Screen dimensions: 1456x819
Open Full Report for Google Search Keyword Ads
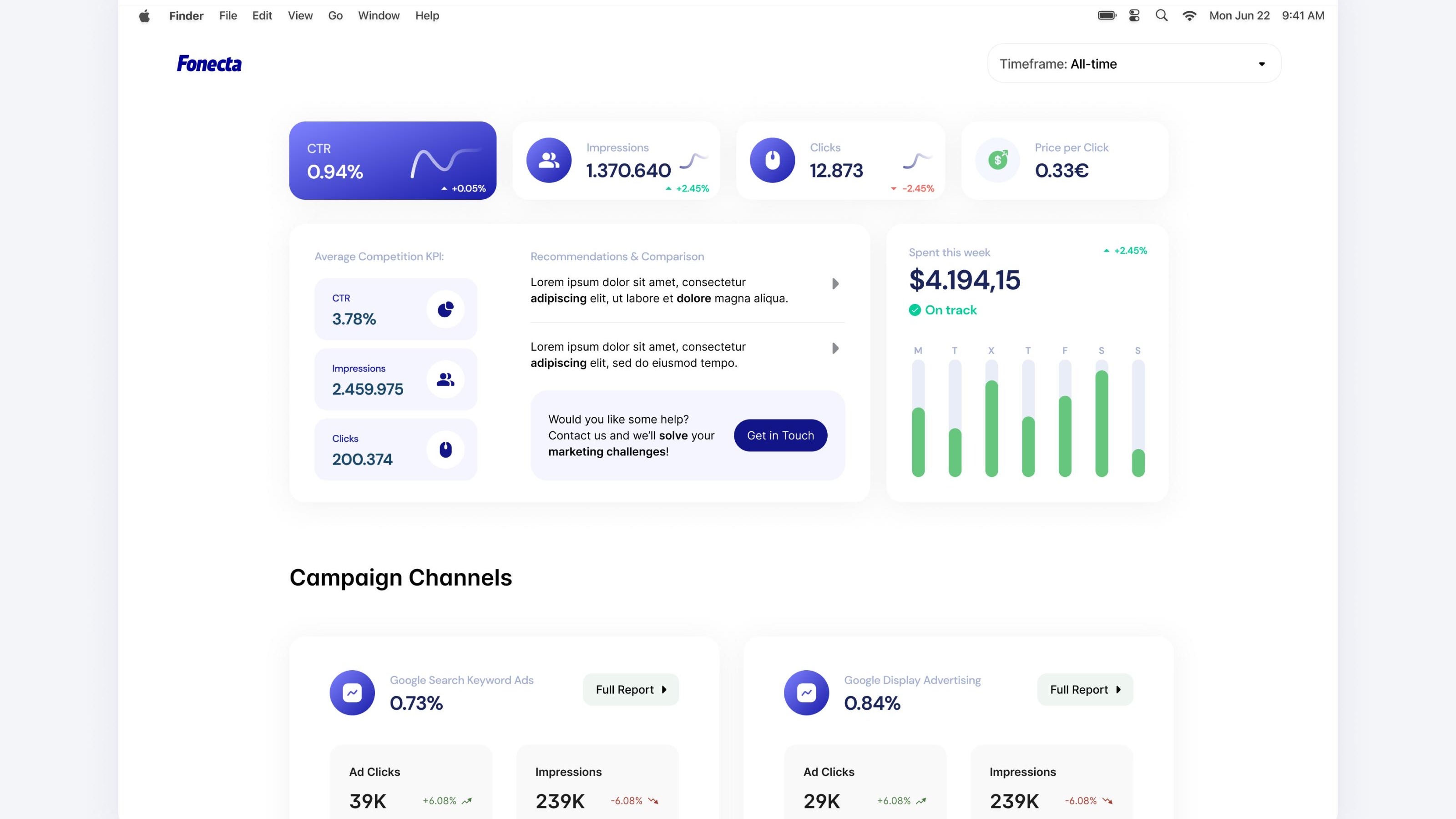(x=631, y=690)
